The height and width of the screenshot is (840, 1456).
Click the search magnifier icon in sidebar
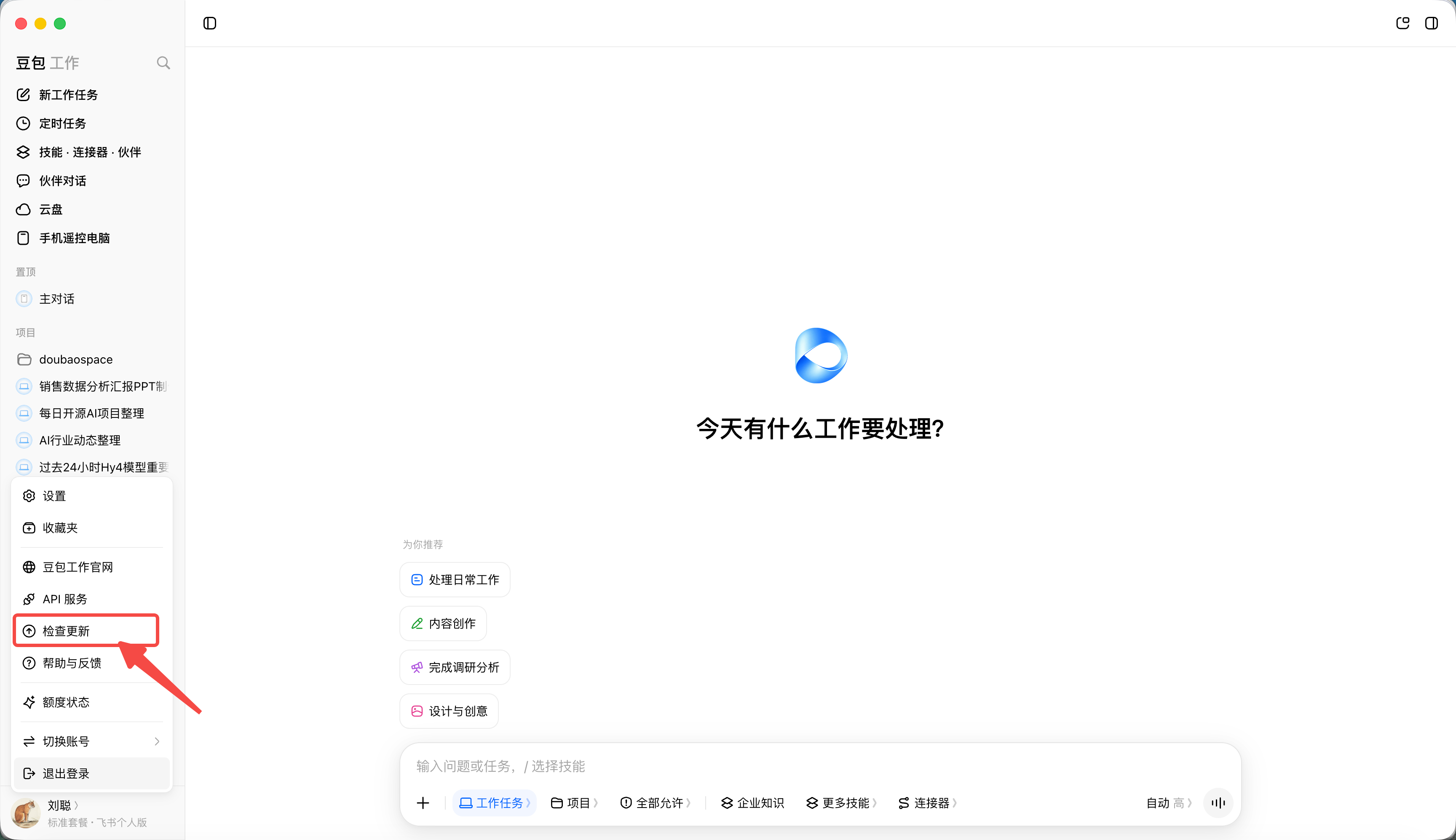click(x=163, y=62)
